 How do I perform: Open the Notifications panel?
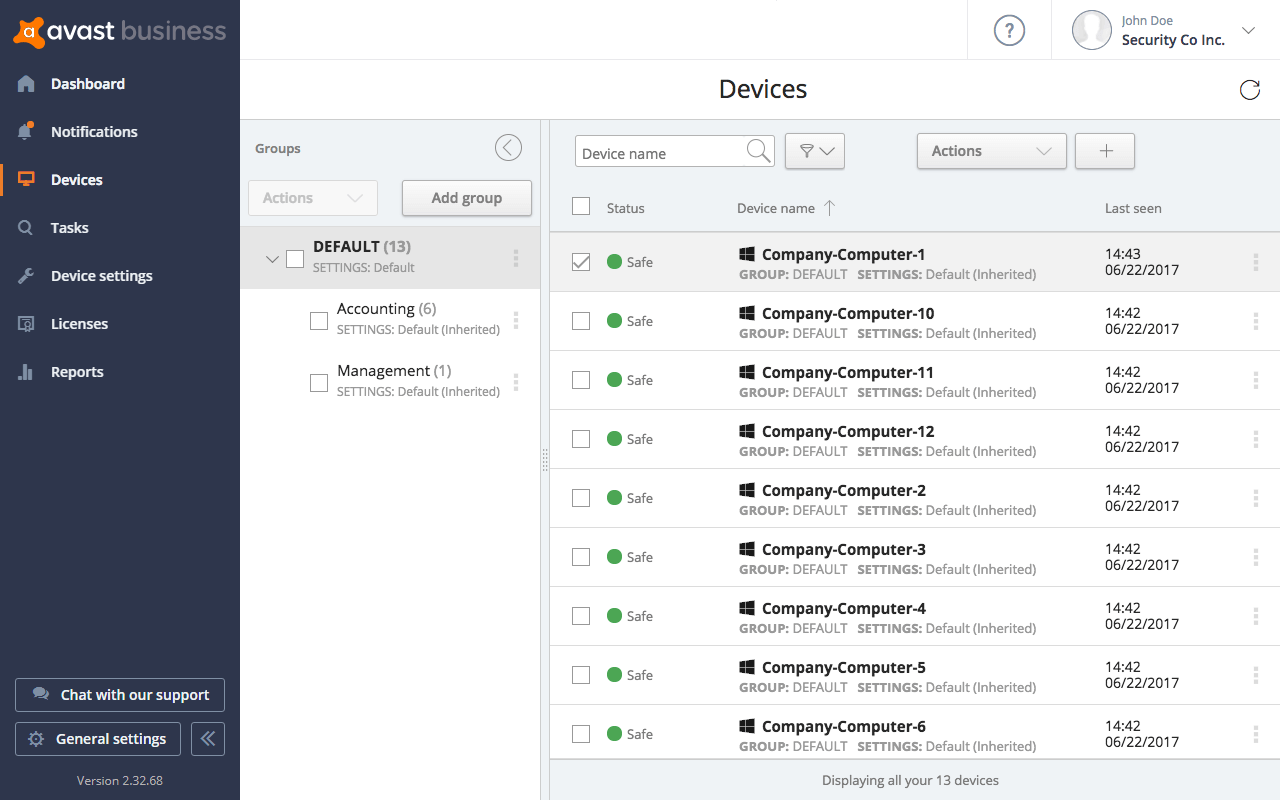[x=95, y=131]
